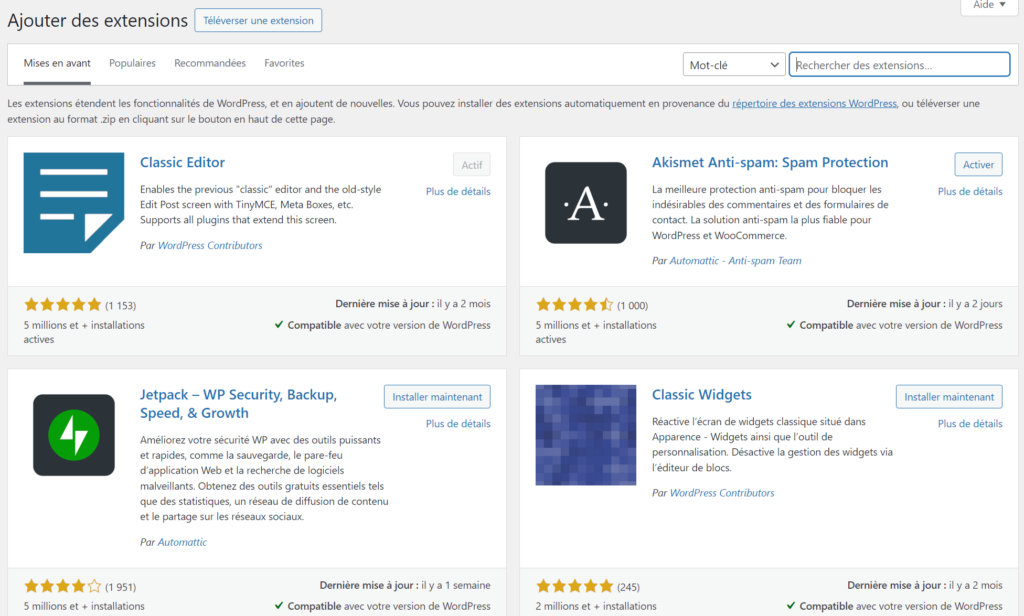This screenshot has height=616, width=1024.
Task: Open WordPress Contributors link under Classic Widgets
Action: 722,493
